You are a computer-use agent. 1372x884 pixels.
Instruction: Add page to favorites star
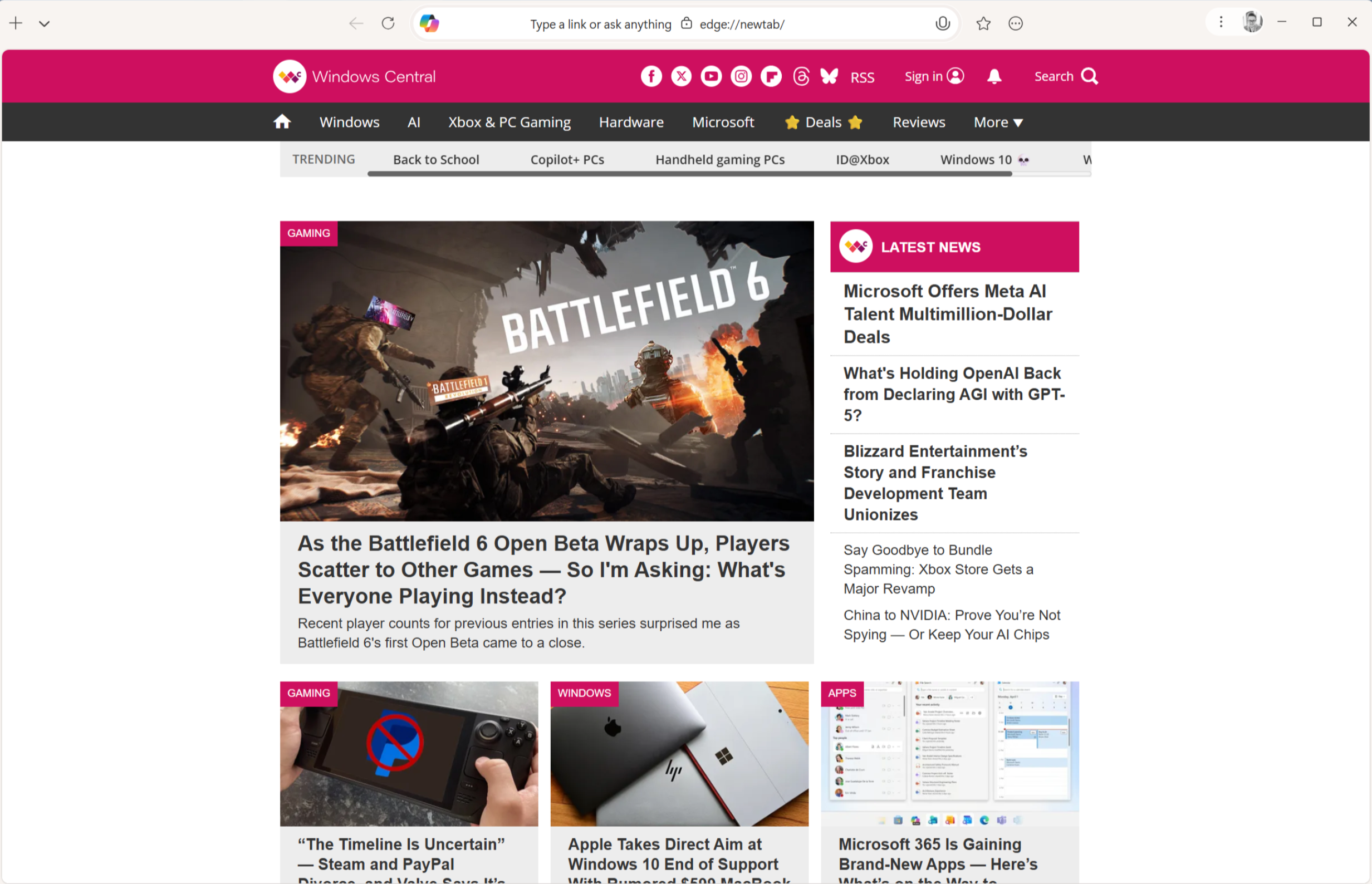tap(983, 23)
